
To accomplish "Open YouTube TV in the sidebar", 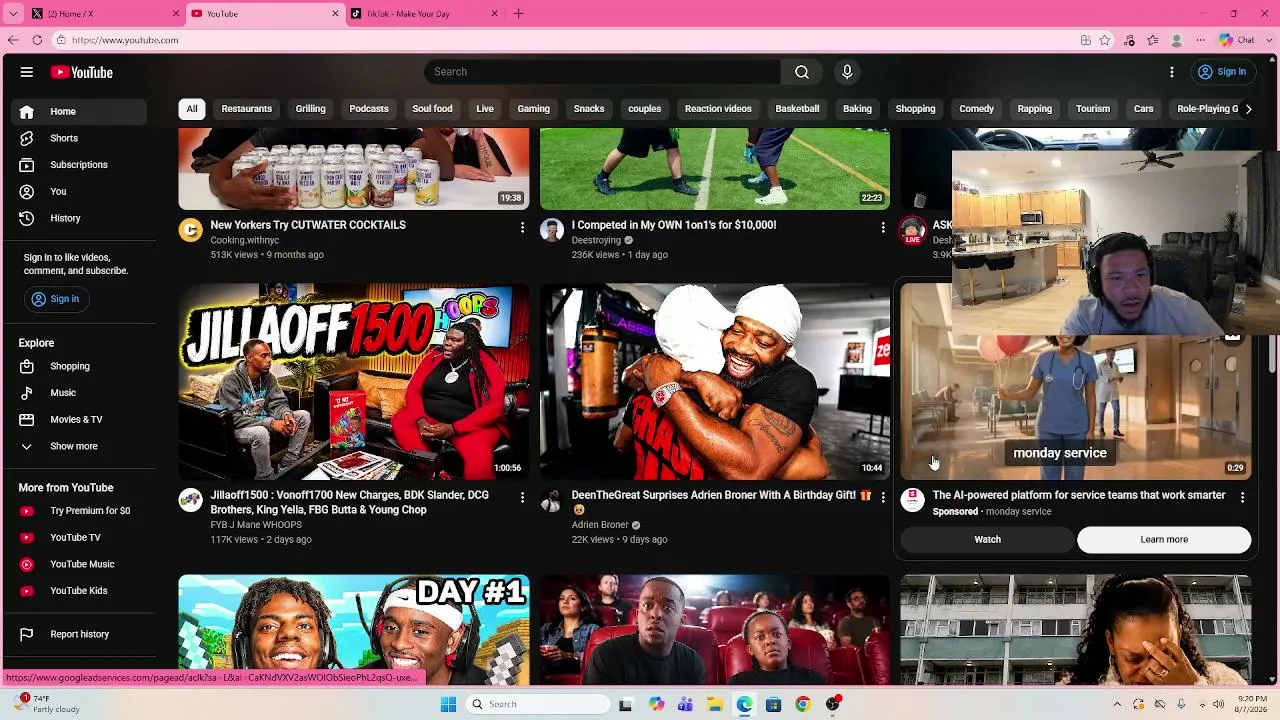I will click(x=80, y=538).
